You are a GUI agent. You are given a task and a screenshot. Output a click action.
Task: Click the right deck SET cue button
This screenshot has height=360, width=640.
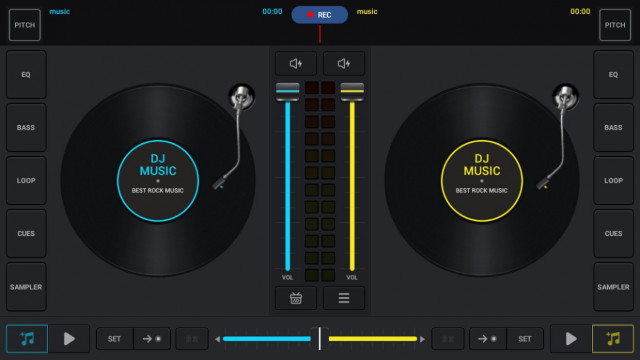[525, 339]
